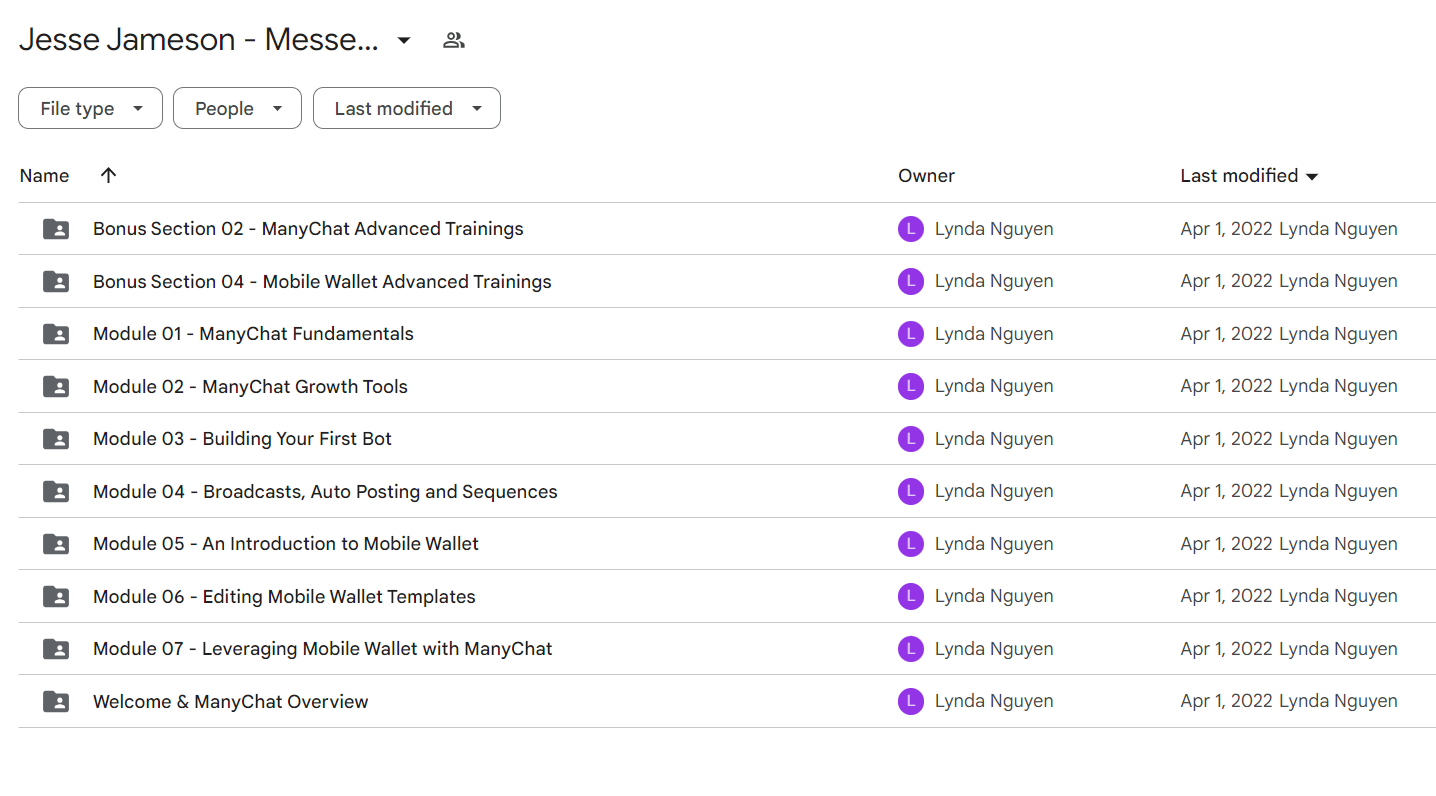Select Module 03 - Building Your First Bot
This screenshot has width=1436, height=796.
[x=242, y=439]
